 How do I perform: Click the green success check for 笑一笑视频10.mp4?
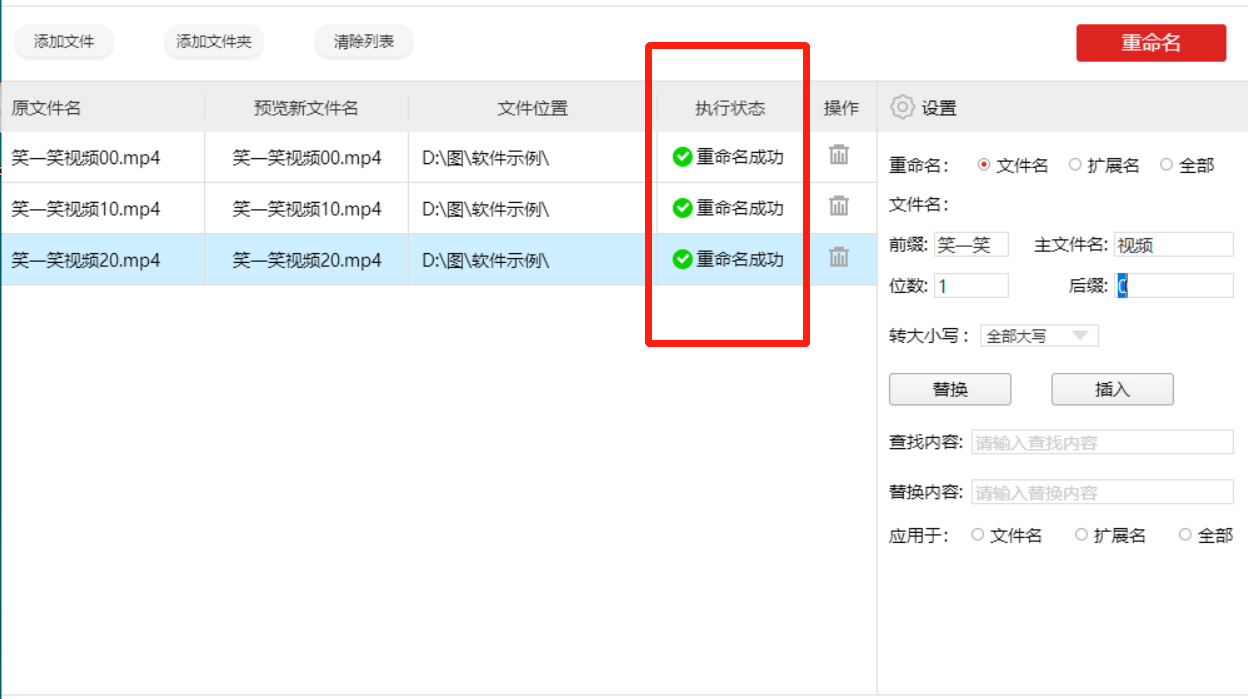coord(683,208)
